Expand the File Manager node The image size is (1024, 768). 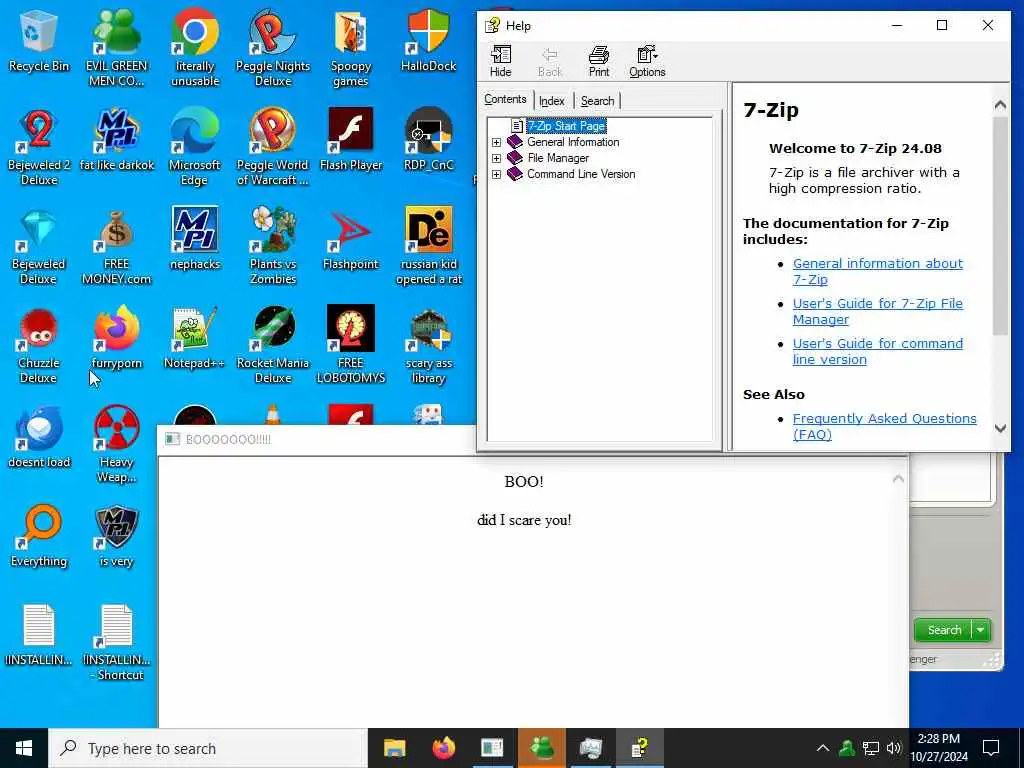click(496, 158)
